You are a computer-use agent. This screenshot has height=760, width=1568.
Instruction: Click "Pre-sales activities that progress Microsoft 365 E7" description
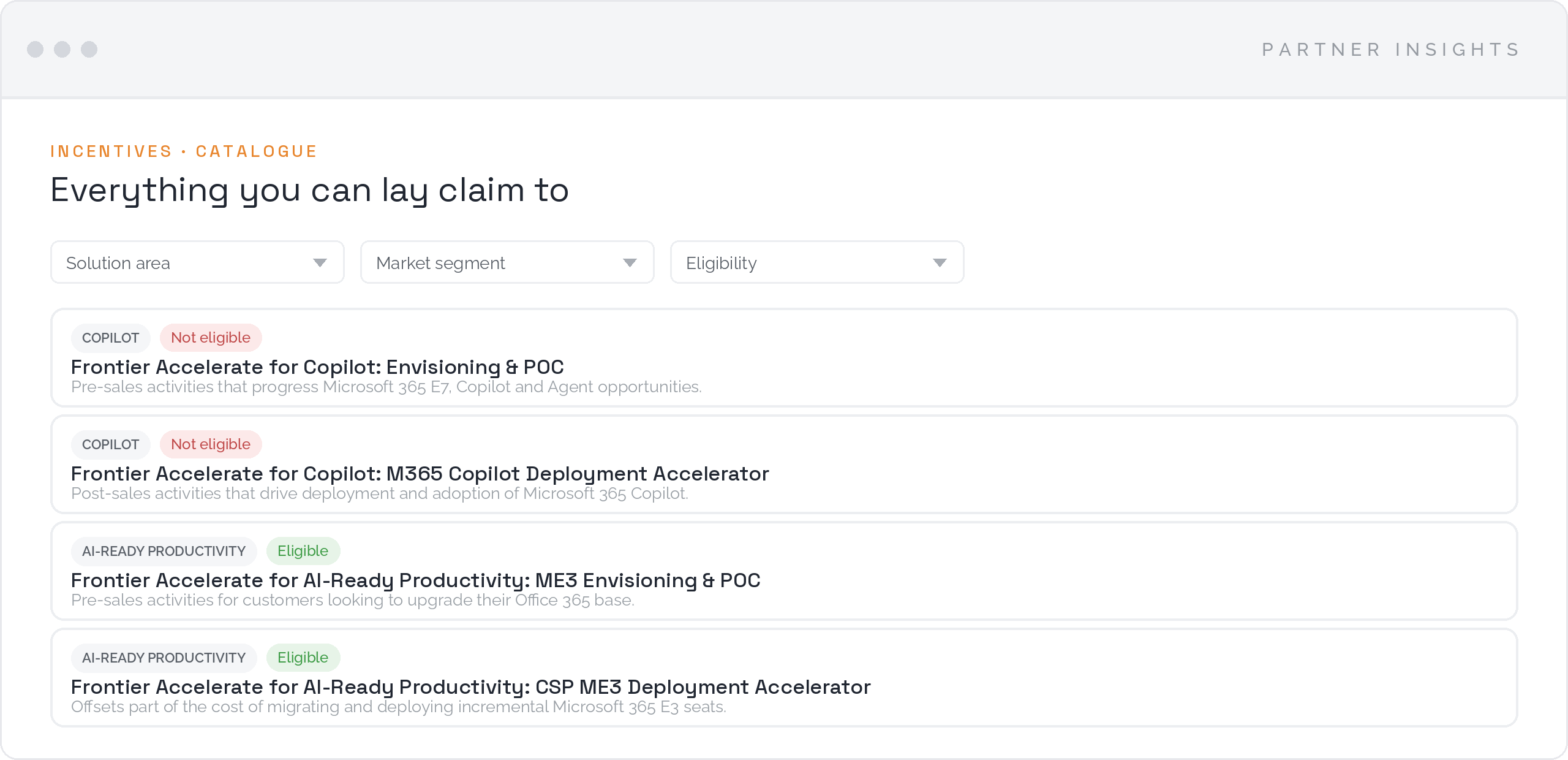click(x=386, y=387)
